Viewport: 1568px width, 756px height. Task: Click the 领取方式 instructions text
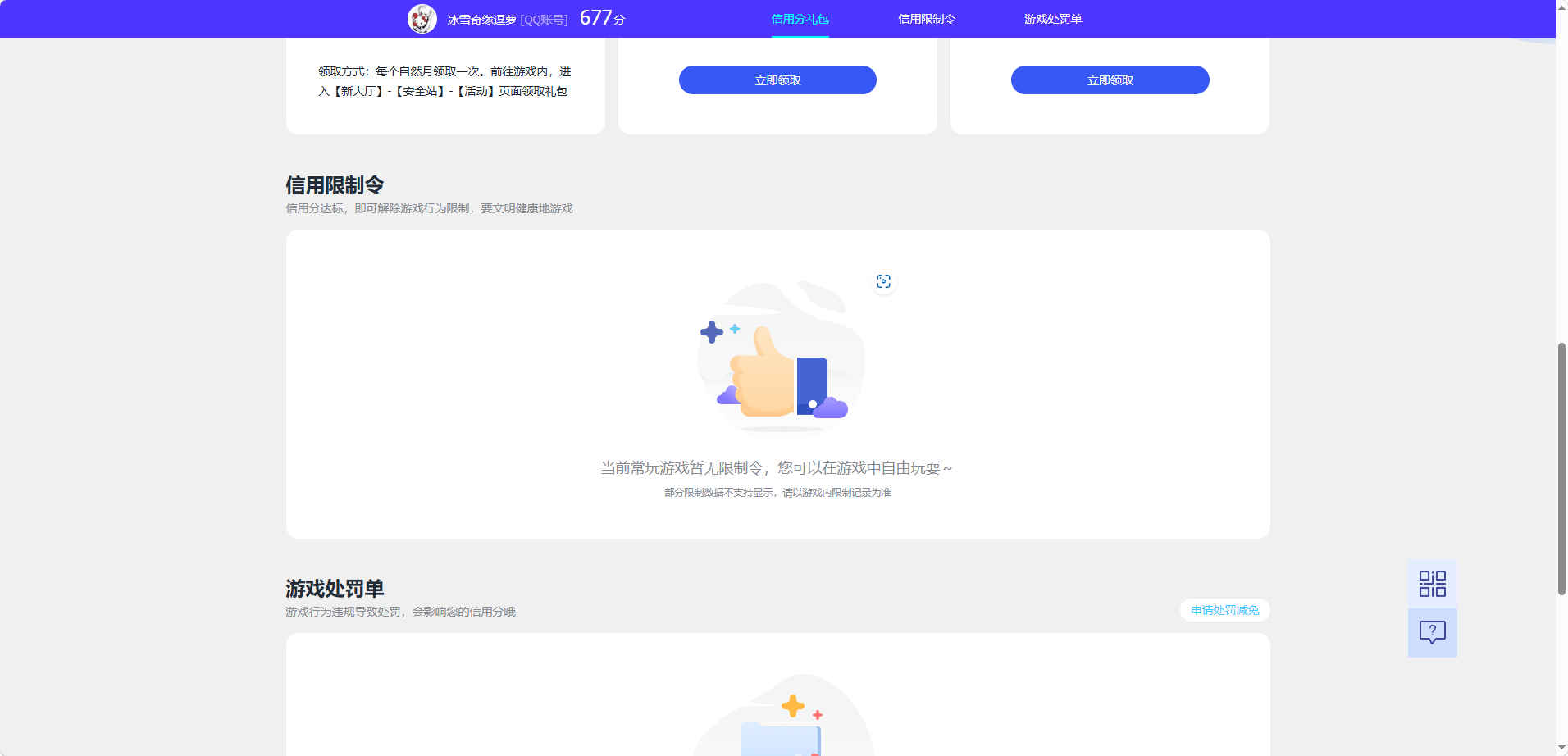click(444, 81)
